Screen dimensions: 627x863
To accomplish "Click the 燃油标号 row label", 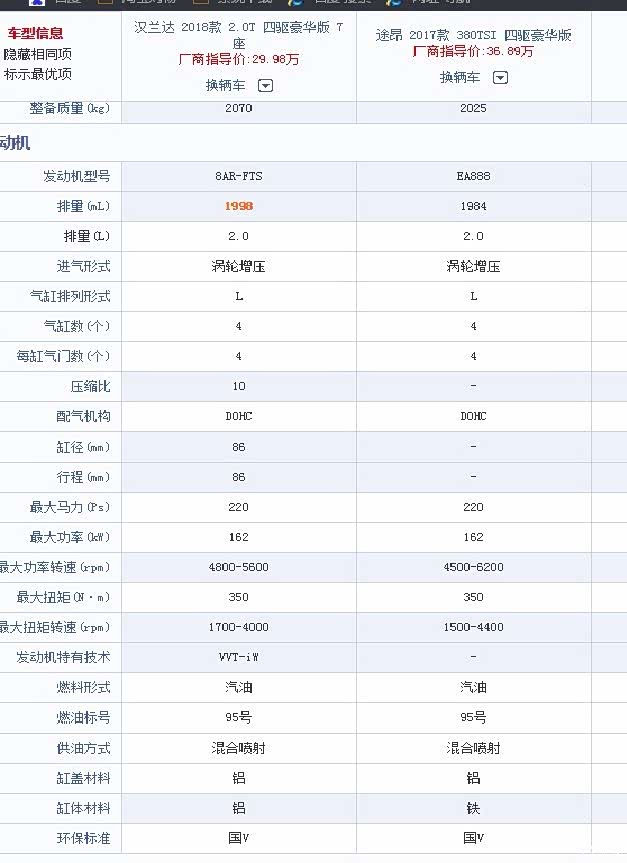I will coord(83,717).
